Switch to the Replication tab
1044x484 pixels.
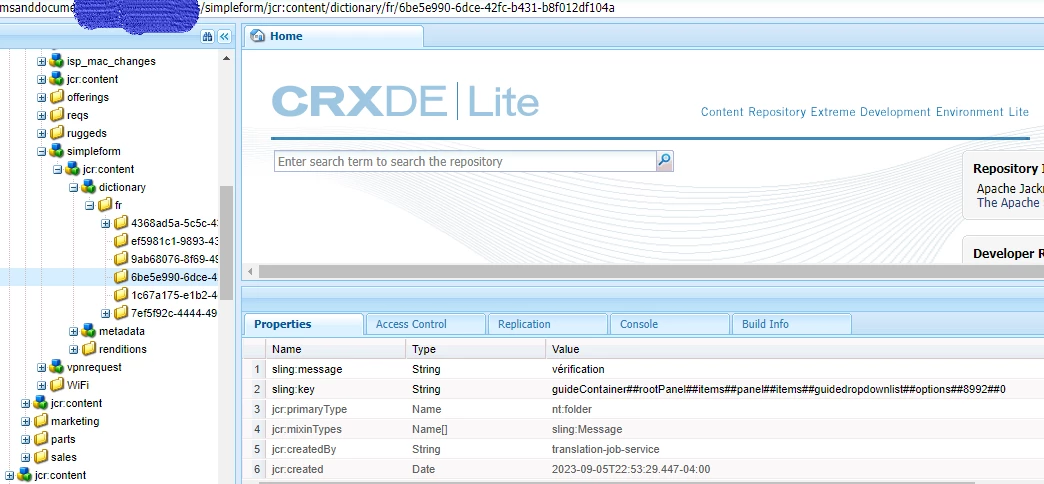pos(547,324)
